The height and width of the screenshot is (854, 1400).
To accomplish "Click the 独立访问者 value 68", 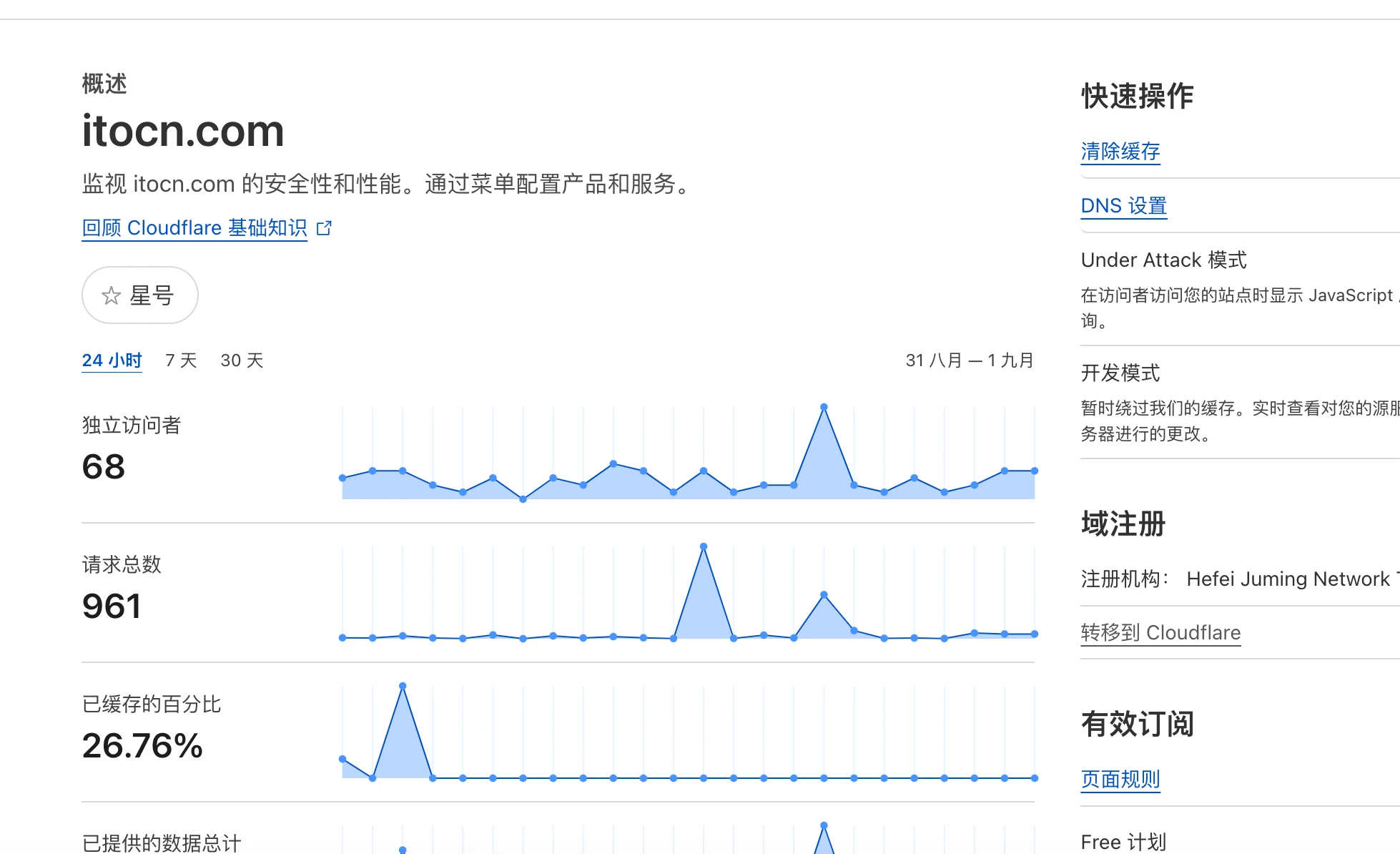I will [104, 467].
